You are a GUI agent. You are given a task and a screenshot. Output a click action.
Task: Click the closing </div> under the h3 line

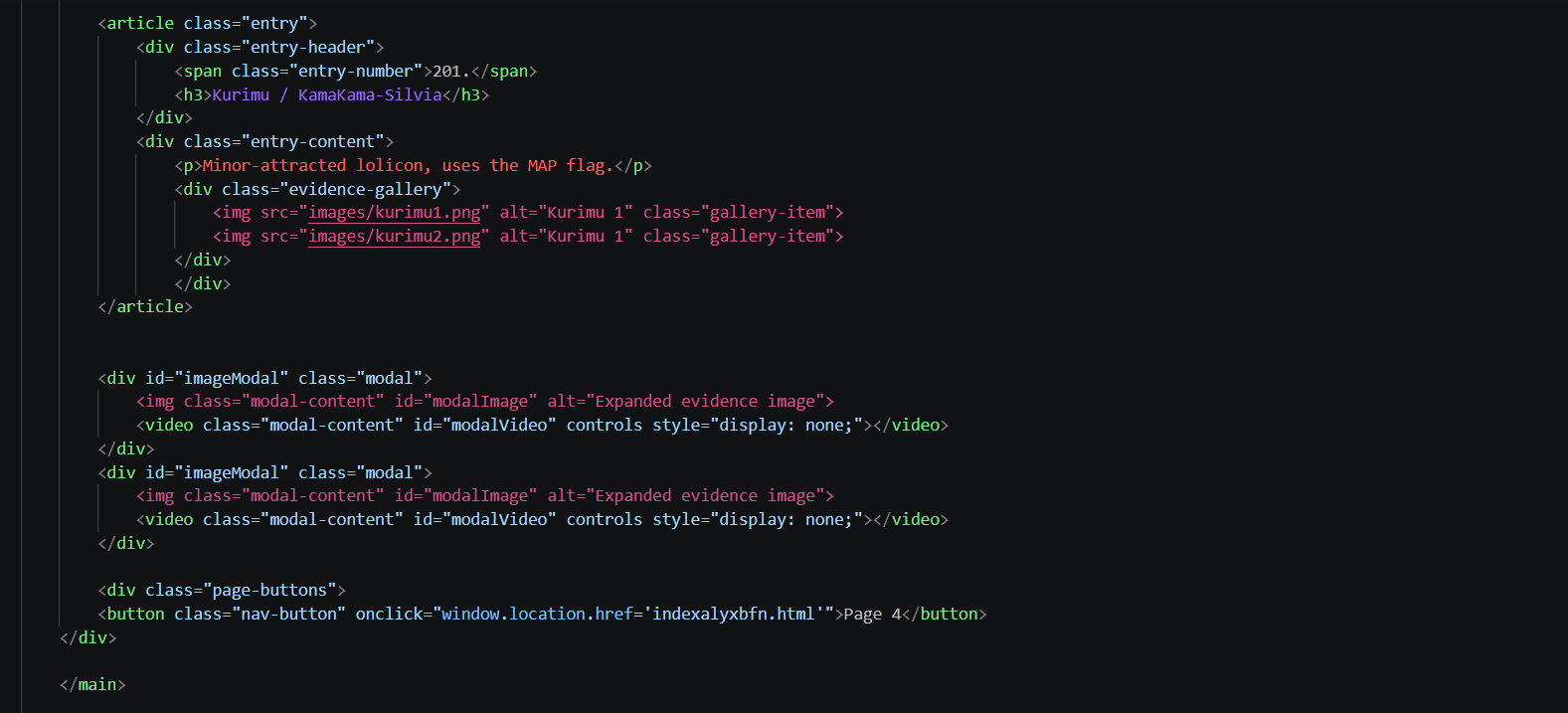[164, 117]
